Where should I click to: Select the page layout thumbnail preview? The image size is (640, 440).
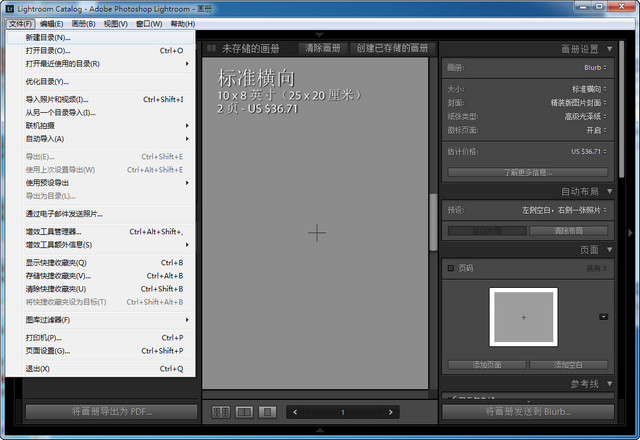[523, 317]
